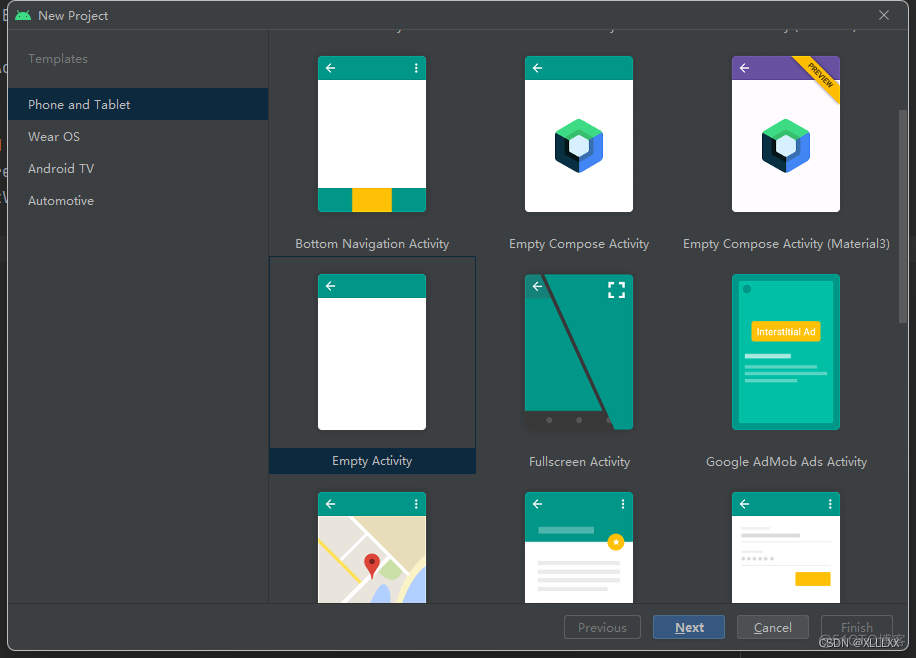Click the Fullscreen Activity label

580,462
